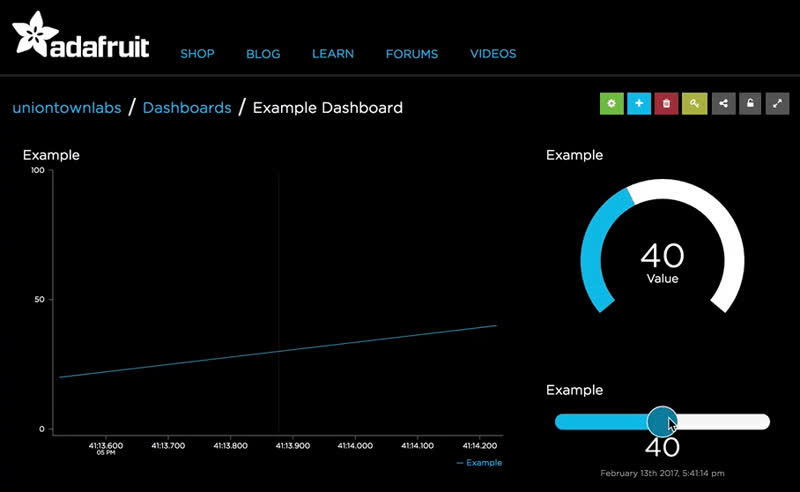Viewport: 800px width, 492px height.
Task: Click the gray share icon
Action: click(x=723, y=104)
